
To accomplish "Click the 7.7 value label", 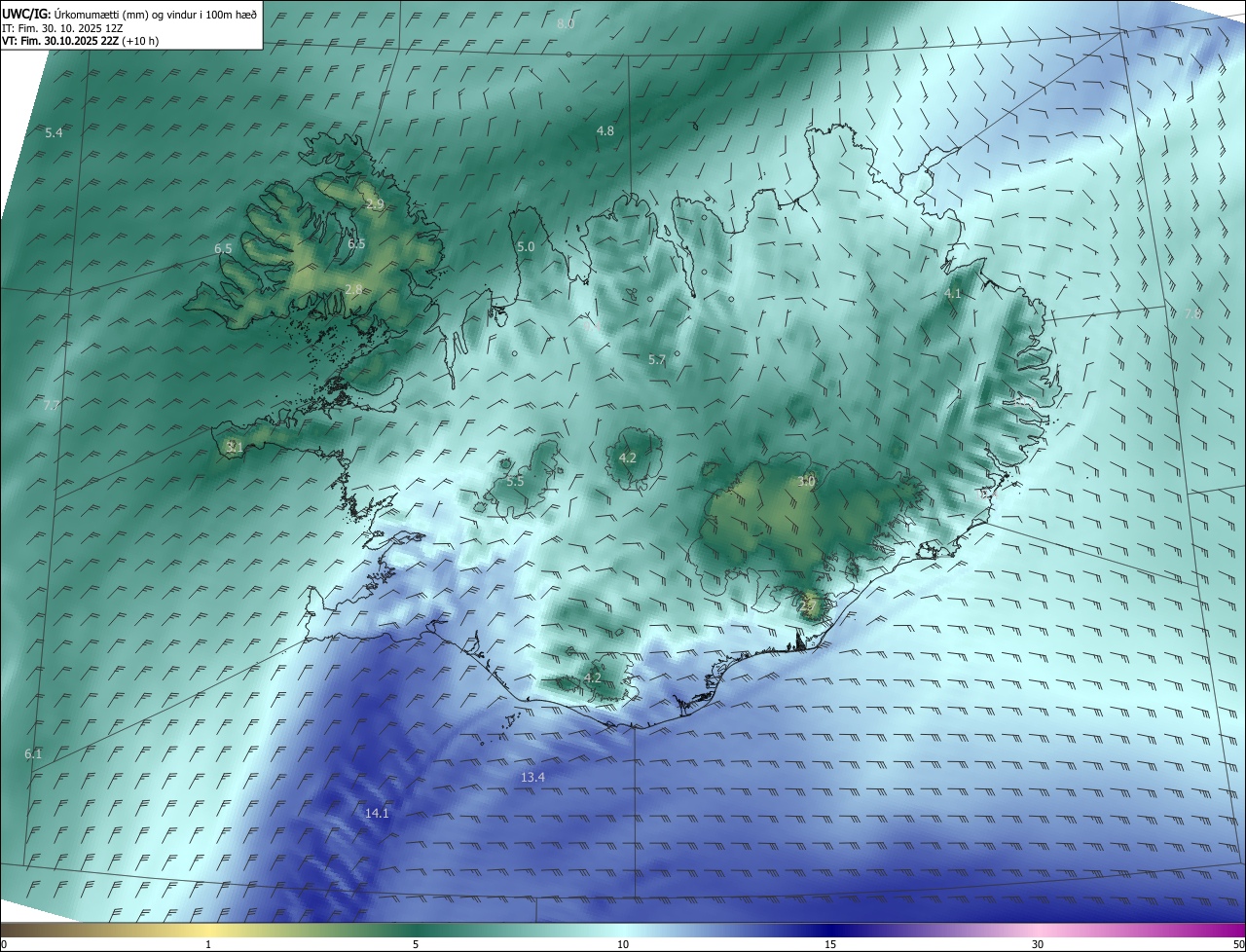I will [52, 404].
